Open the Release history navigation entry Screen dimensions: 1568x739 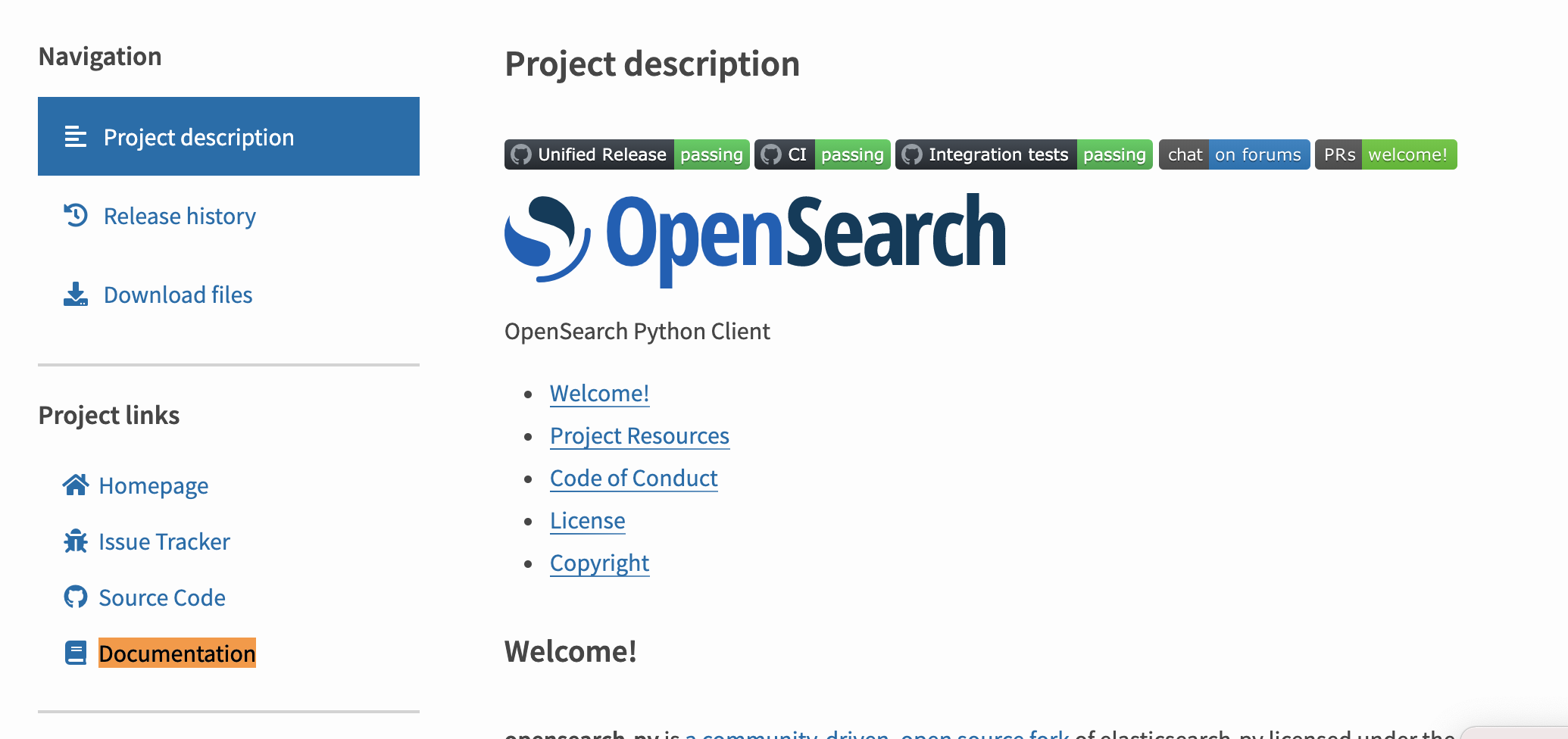pyautogui.click(x=180, y=216)
